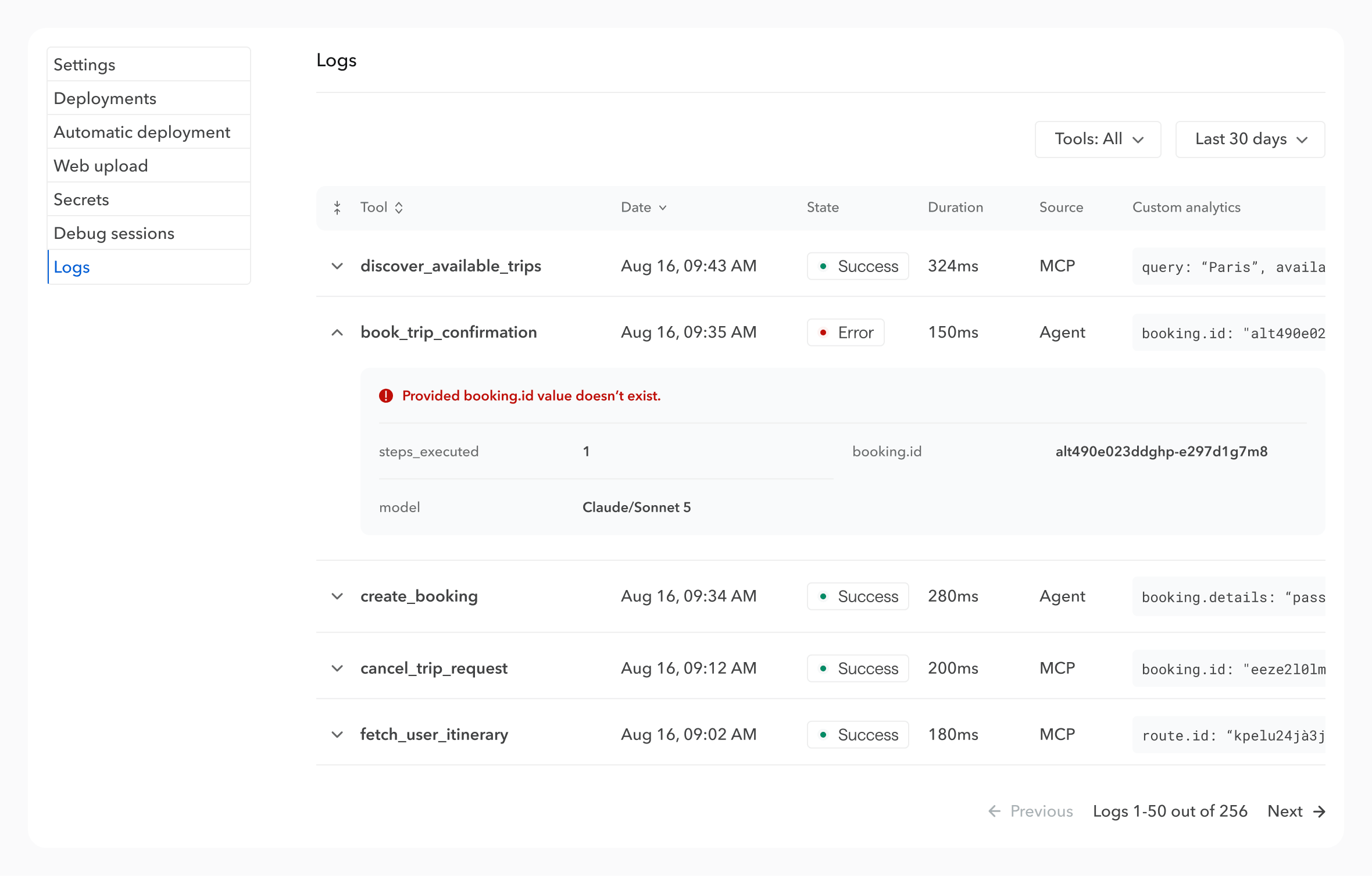Viewport: 1372px width, 876px height.
Task: Click the Logs 1-50 out of 256 text
Action: [x=1170, y=811]
